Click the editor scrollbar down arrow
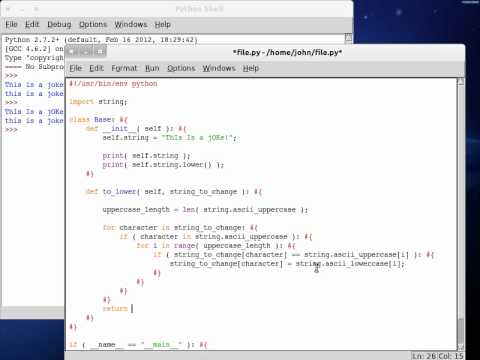This screenshot has height=360, width=480. pyautogui.click(x=460, y=347)
